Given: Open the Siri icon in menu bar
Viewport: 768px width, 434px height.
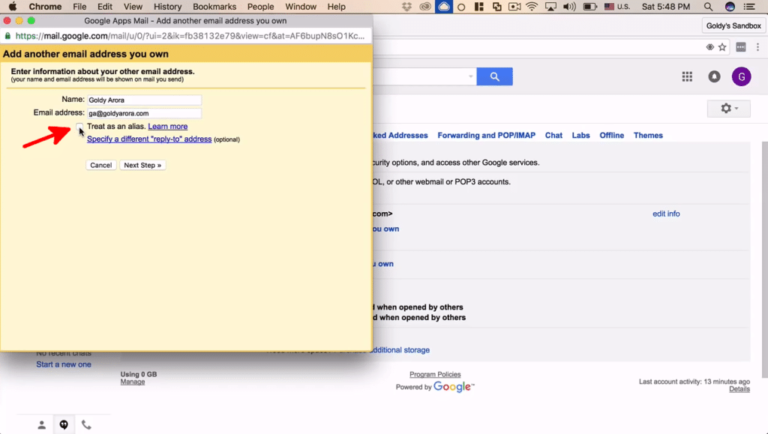Looking at the screenshot, I should [x=730, y=7].
